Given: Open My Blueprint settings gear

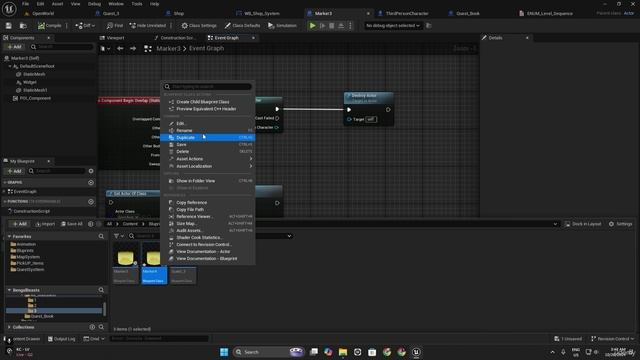Looking at the screenshot, I should [91, 171].
